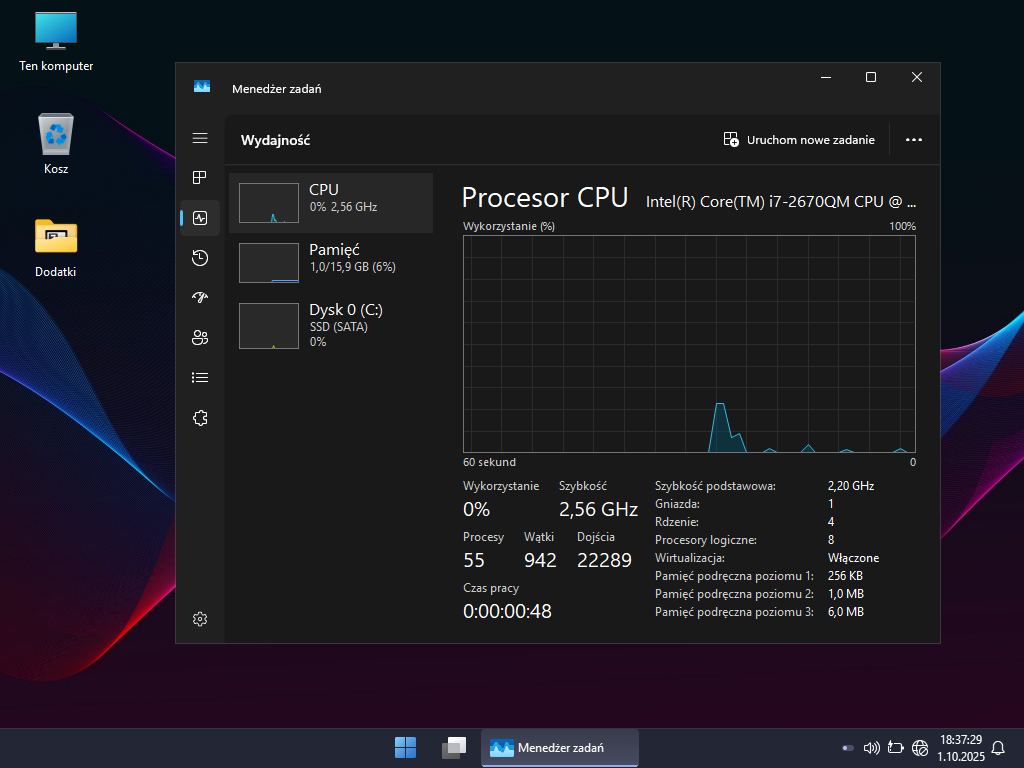Open the App history page icon

click(200, 258)
